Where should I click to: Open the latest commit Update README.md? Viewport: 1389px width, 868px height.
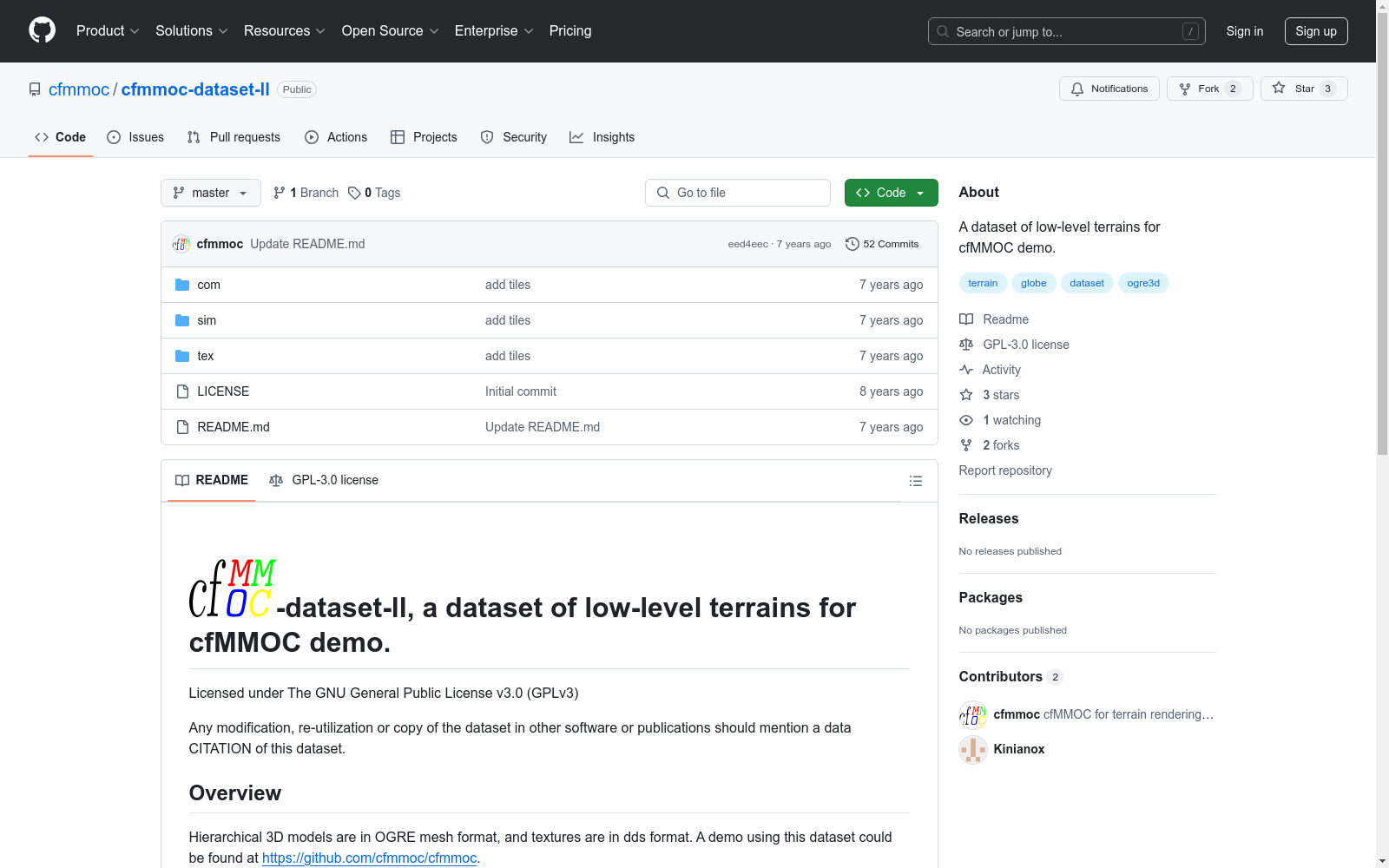coord(307,244)
